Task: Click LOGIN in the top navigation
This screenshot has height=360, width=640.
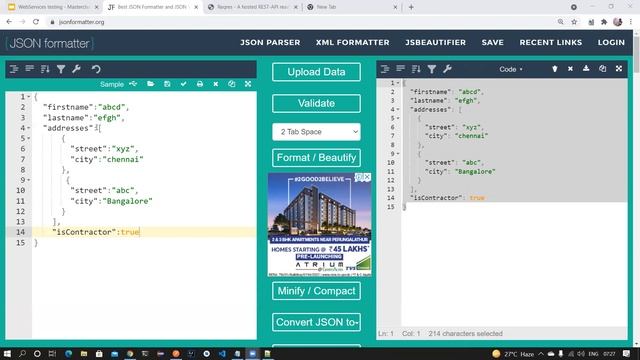Action: tap(611, 42)
